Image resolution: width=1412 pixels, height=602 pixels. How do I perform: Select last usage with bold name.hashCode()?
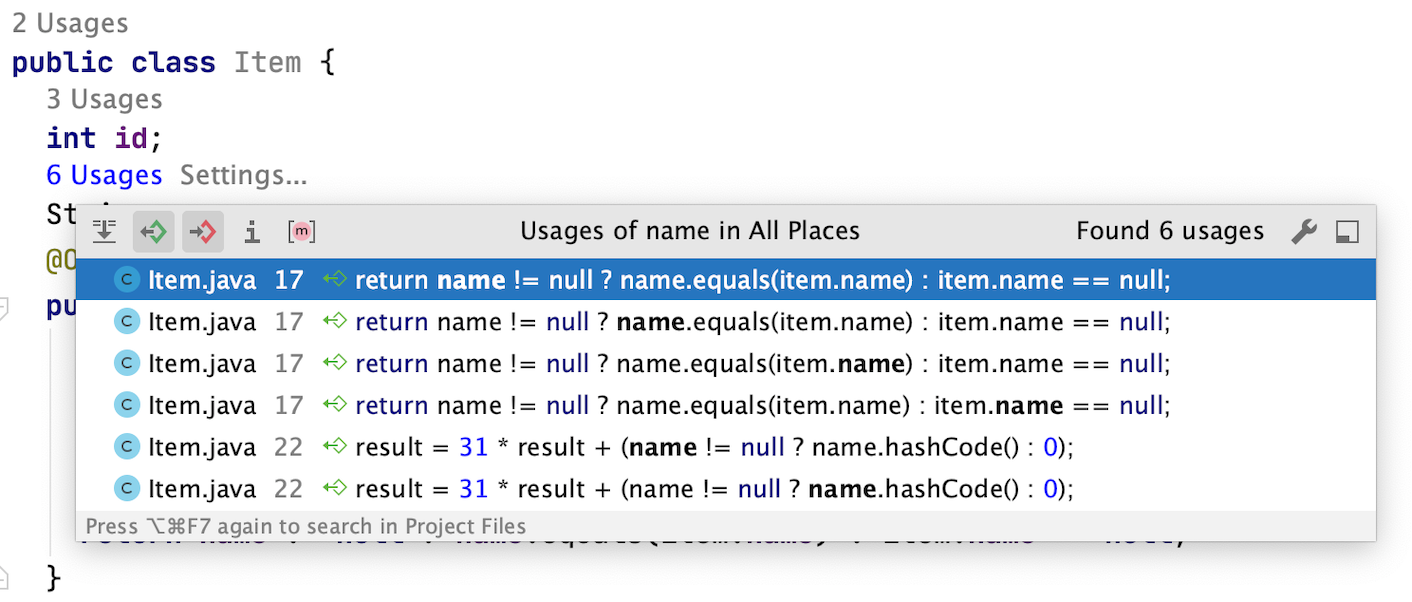[726, 489]
